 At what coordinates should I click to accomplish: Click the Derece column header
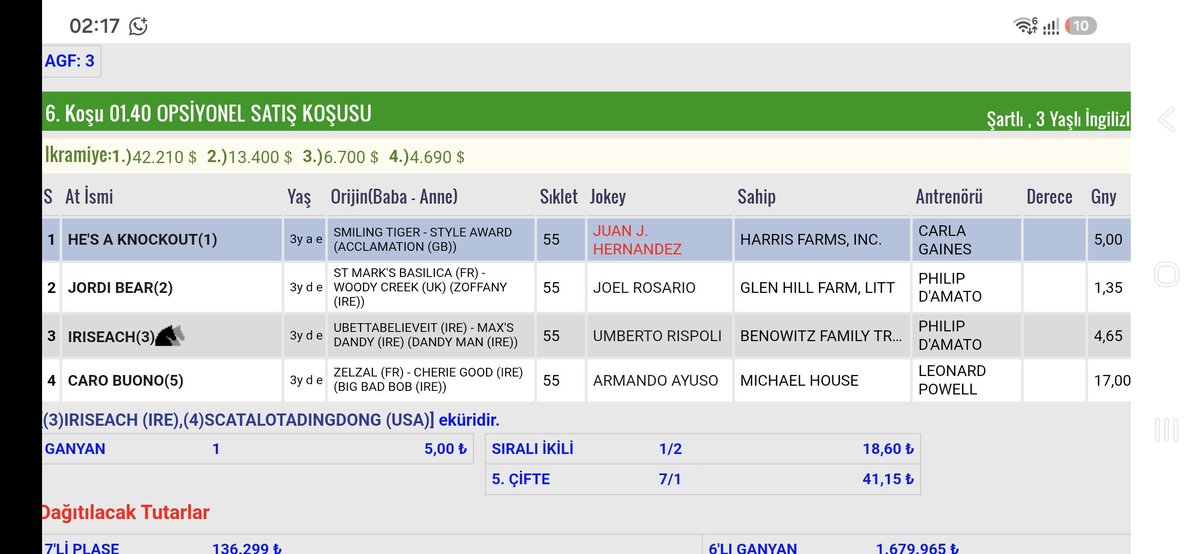pyautogui.click(x=1049, y=197)
